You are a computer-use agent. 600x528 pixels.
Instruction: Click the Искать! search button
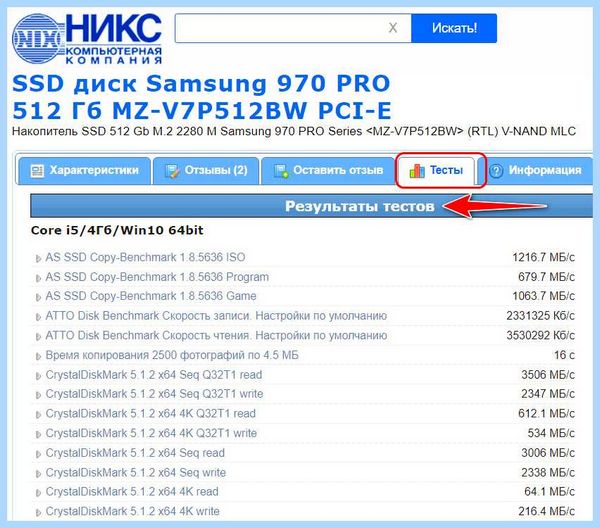tap(454, 28)
